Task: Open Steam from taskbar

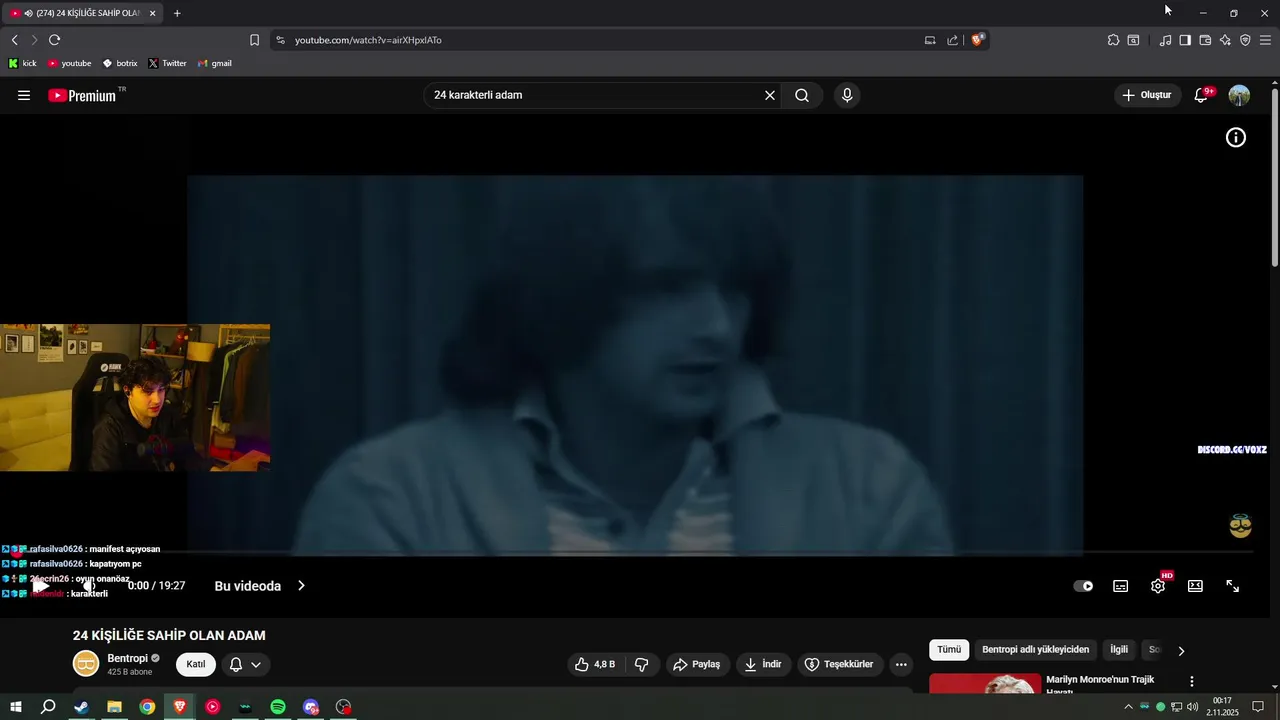Action: tap(81, 707)
